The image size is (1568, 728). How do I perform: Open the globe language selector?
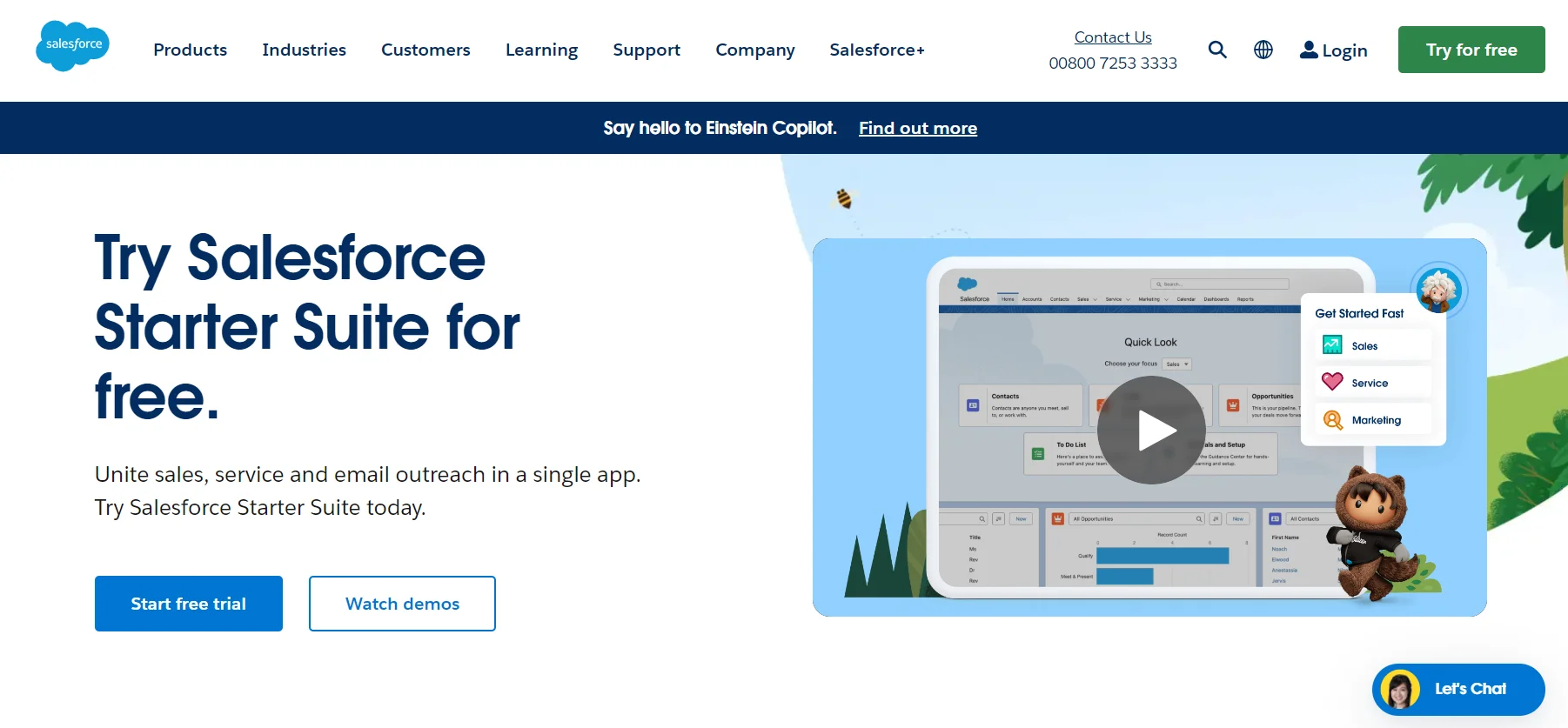tap(1263, 50)
